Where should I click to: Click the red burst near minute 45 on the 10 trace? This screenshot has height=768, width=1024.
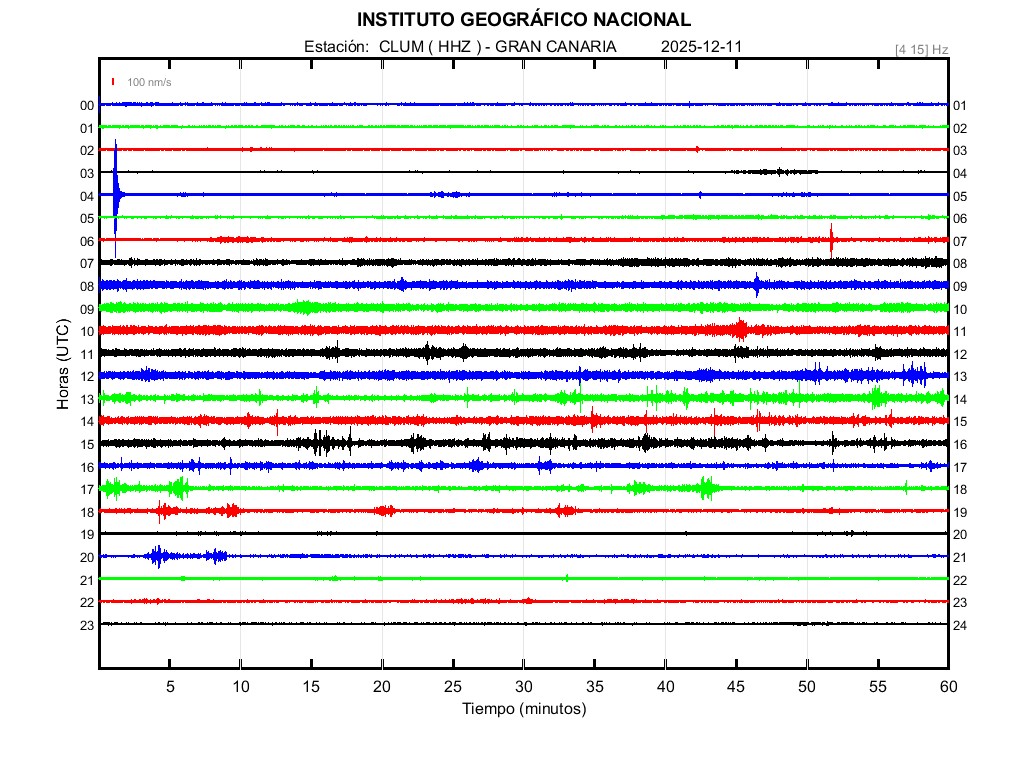click(x=740, y=329)
